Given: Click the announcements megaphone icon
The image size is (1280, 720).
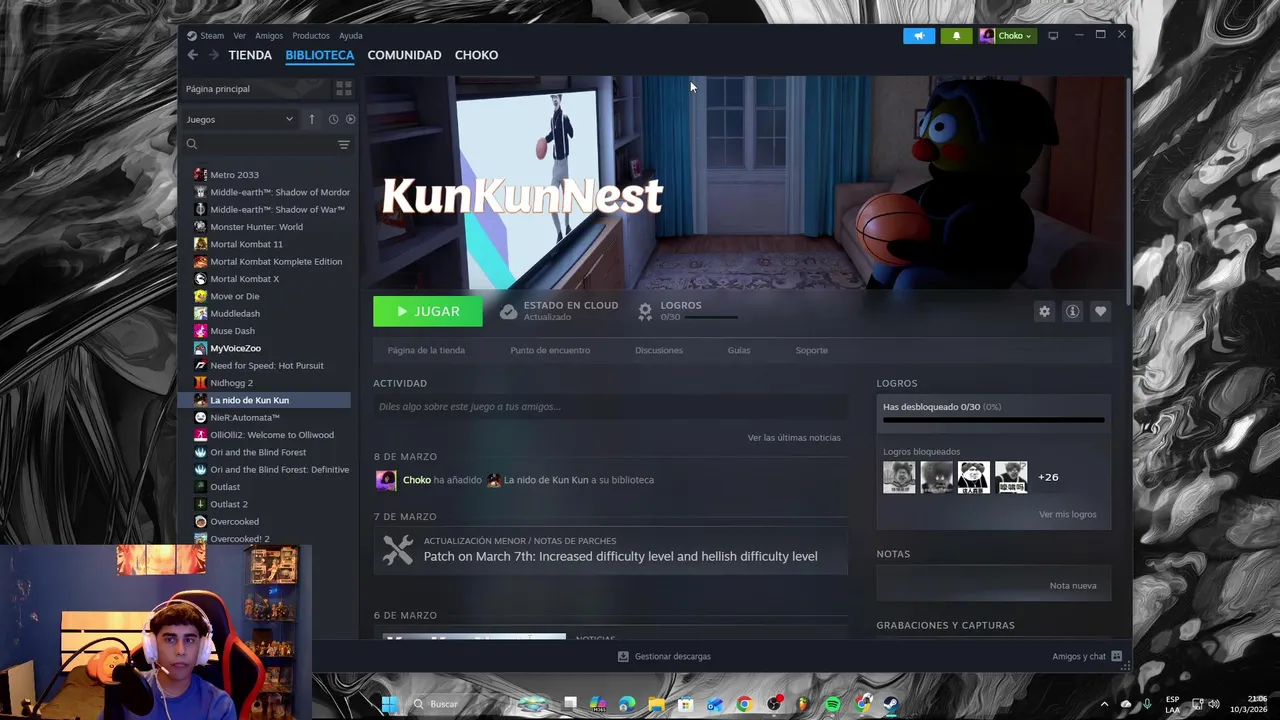Looking at the screenshot, I should [x=919, y=36].
